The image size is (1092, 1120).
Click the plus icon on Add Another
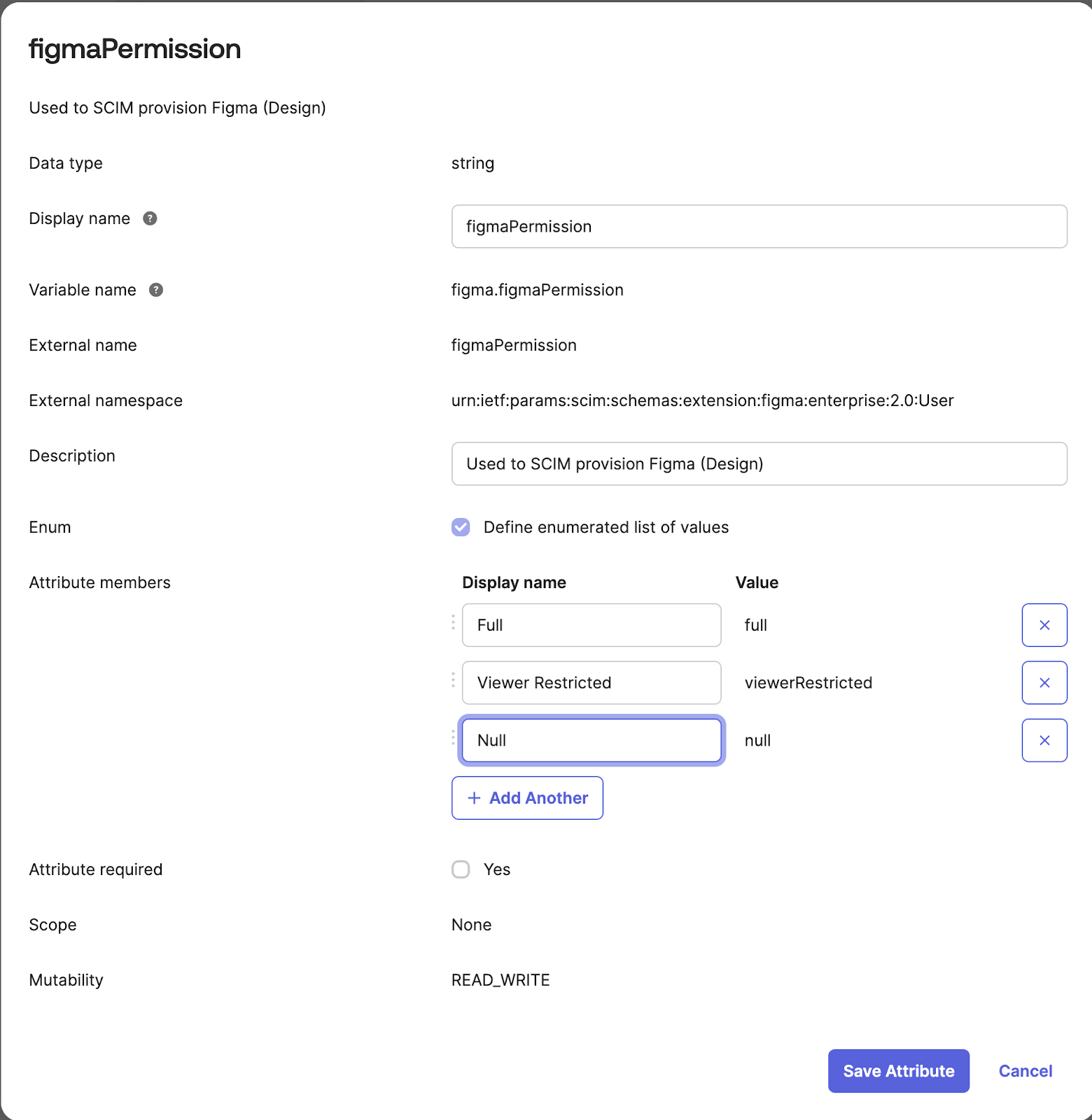[x=474, y=798]
